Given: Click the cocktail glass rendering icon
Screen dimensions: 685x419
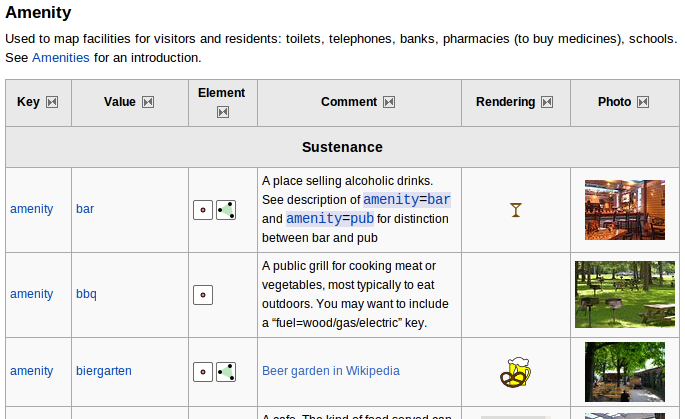Looking at the screenshot, I should pyautogui.click(x=515, y=210).
